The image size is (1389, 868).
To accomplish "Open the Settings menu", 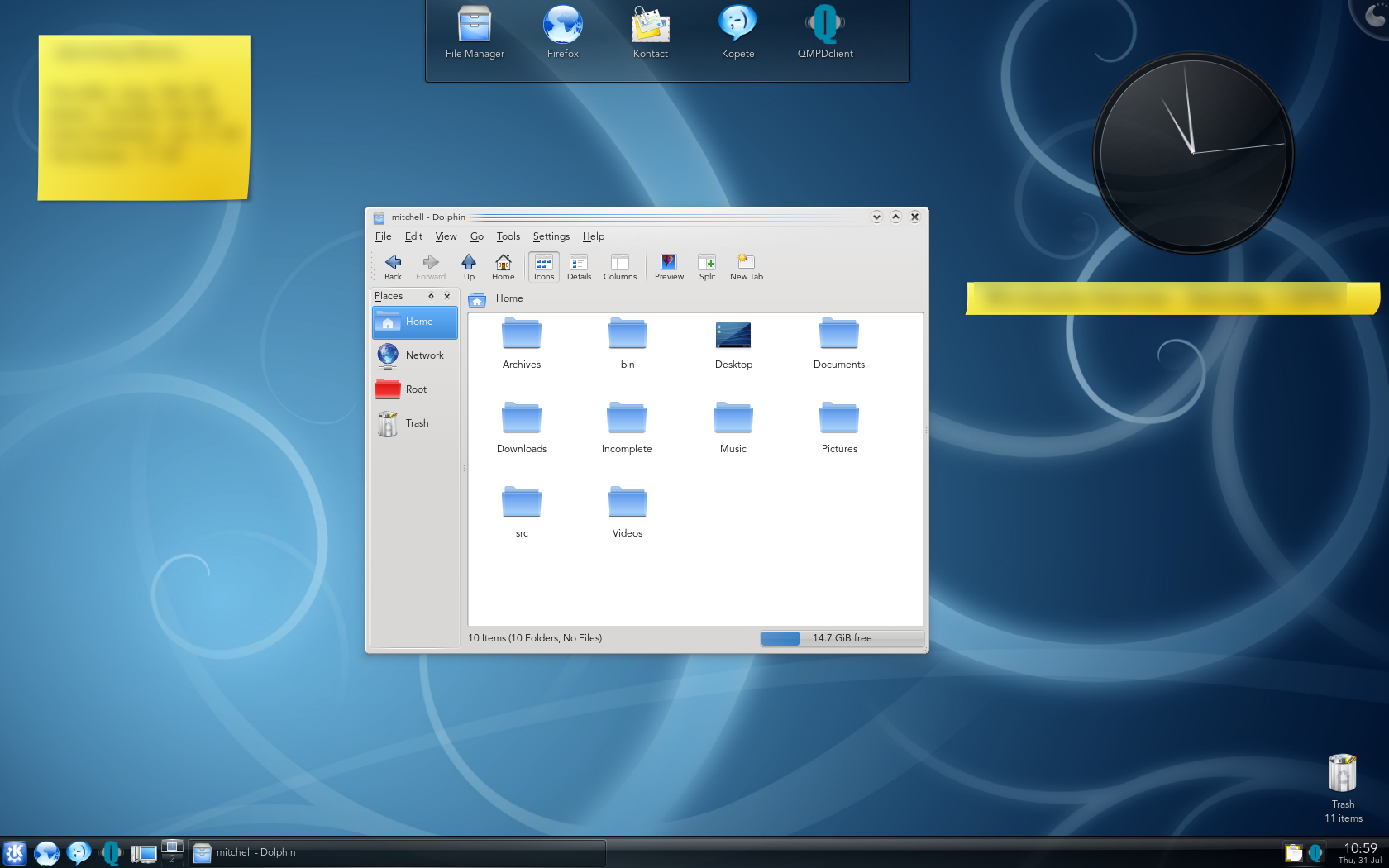I will [x=551, y=236].
